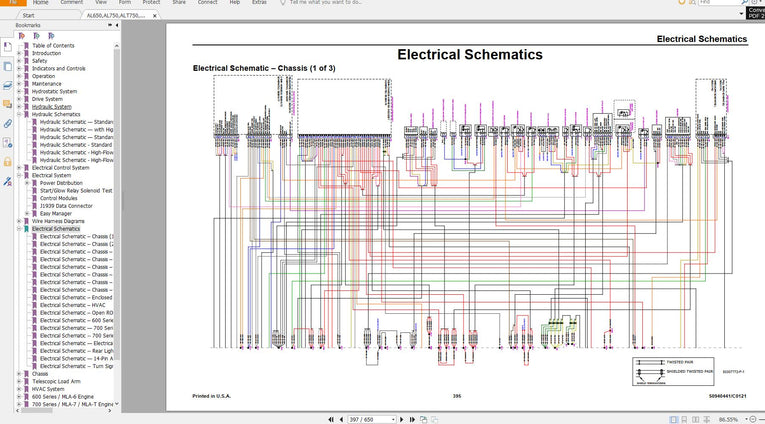Switch to the Start document tab
This screenshot has height=424, width=765.
[x=27, y=16]
